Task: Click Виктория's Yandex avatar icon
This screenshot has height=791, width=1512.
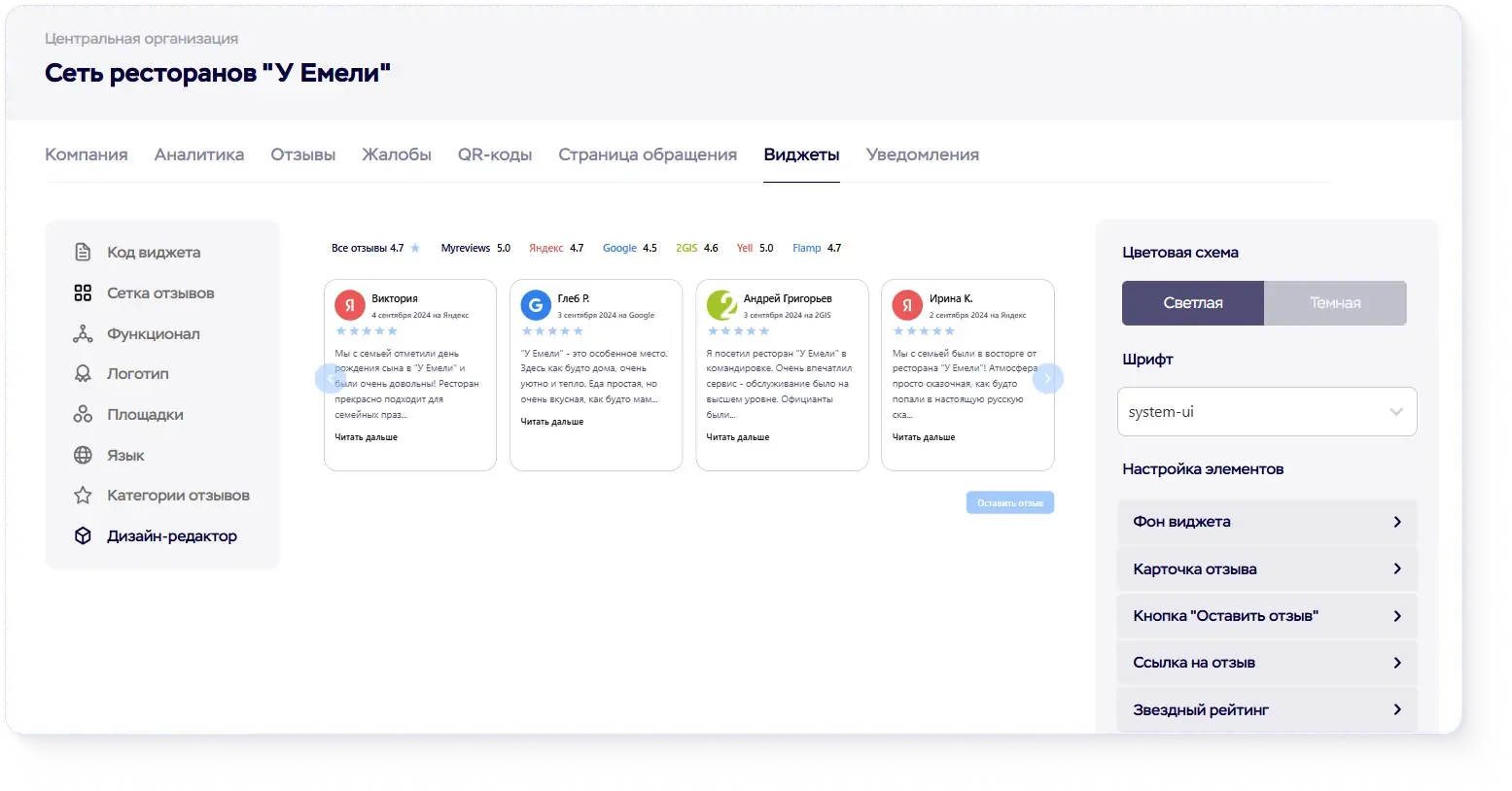Action: point(350,305)
